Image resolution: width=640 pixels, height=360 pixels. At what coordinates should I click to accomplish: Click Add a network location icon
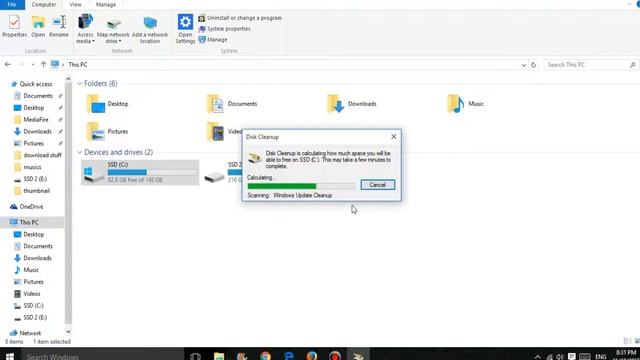click(x=150, y=29)
